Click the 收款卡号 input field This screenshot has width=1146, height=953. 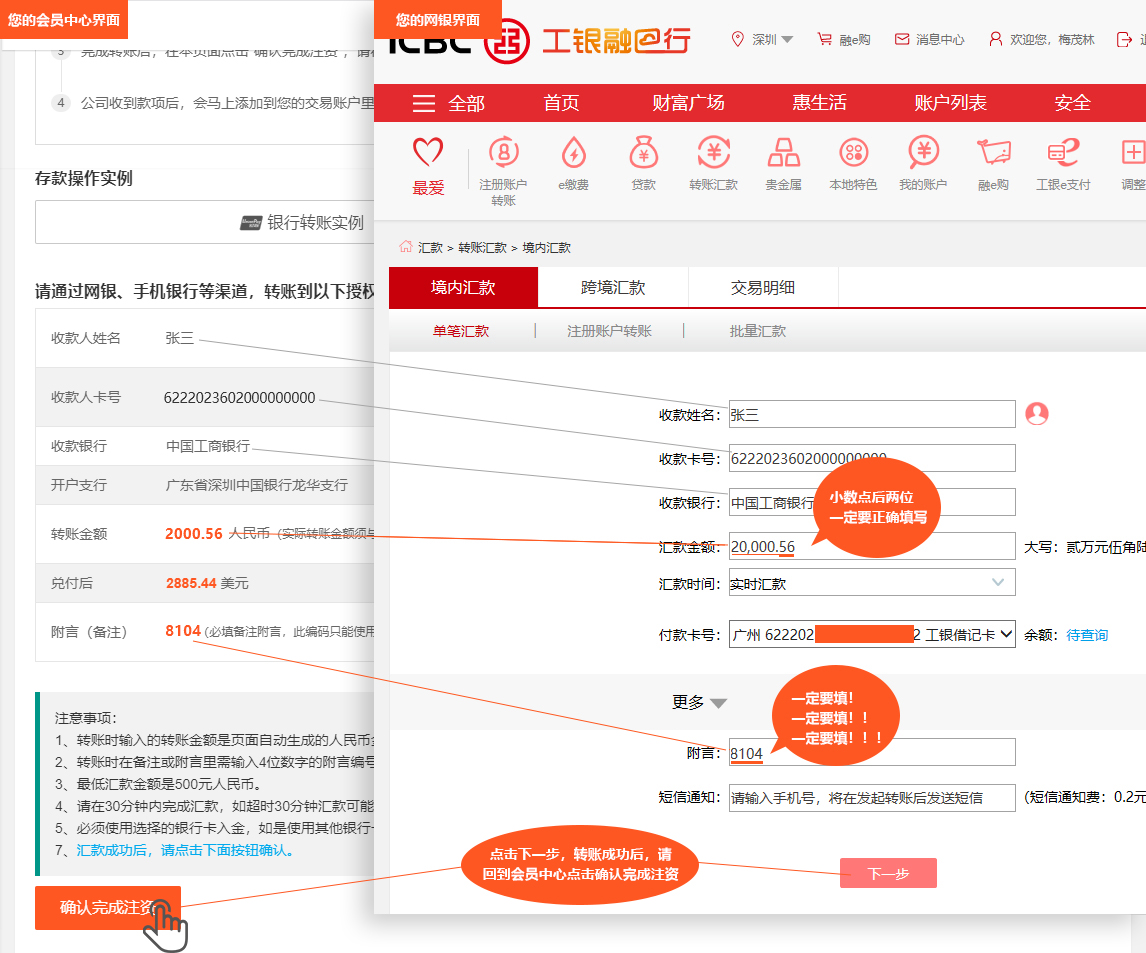872,457
